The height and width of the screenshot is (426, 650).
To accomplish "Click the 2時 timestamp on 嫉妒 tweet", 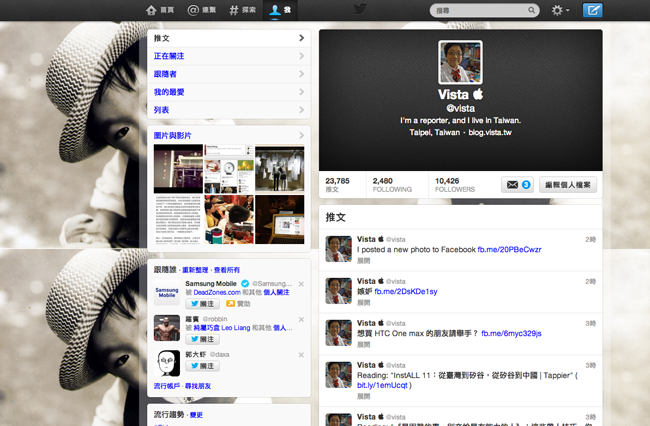I will point(590,282).
